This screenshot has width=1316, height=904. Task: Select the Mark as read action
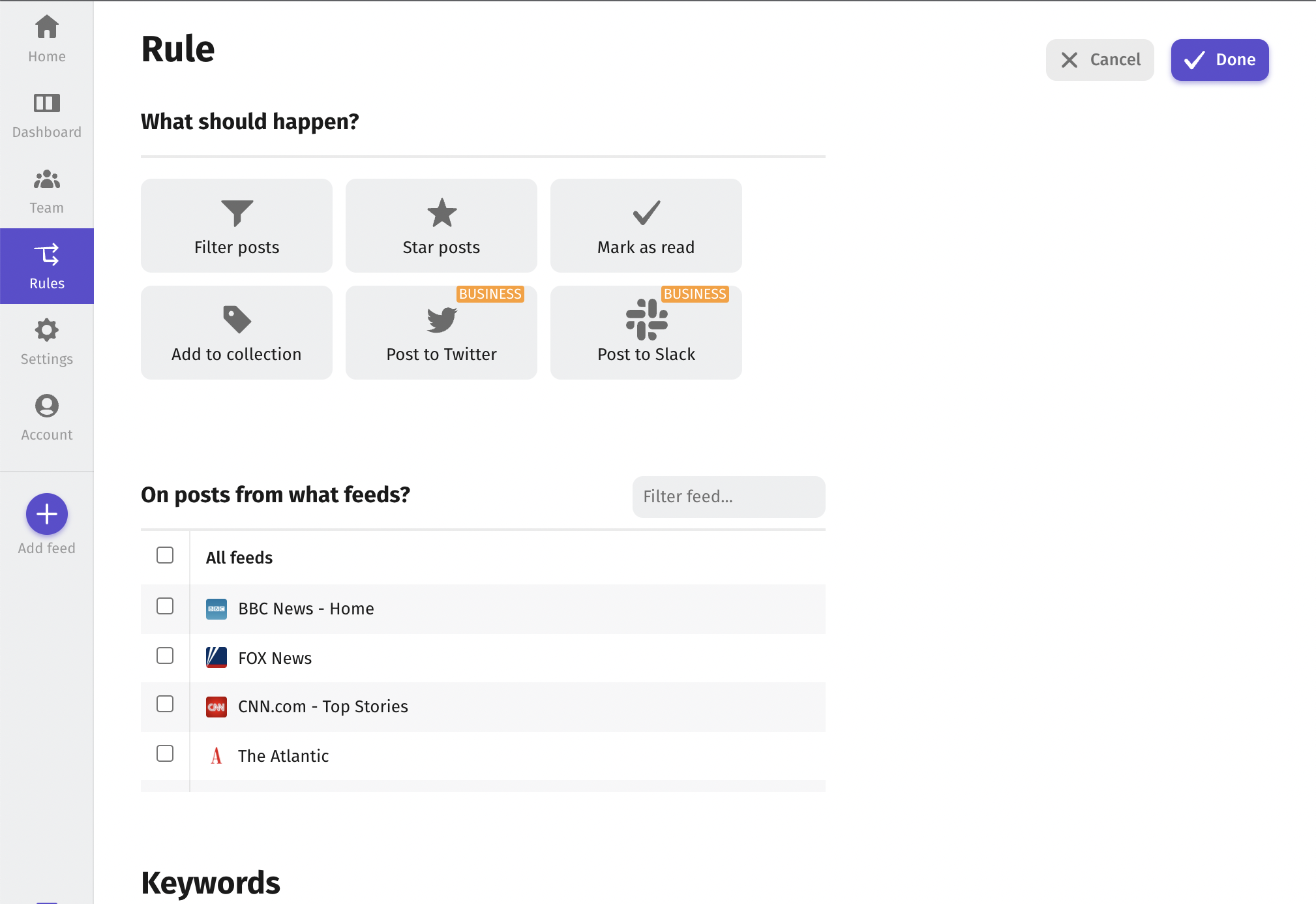[646, 225]
